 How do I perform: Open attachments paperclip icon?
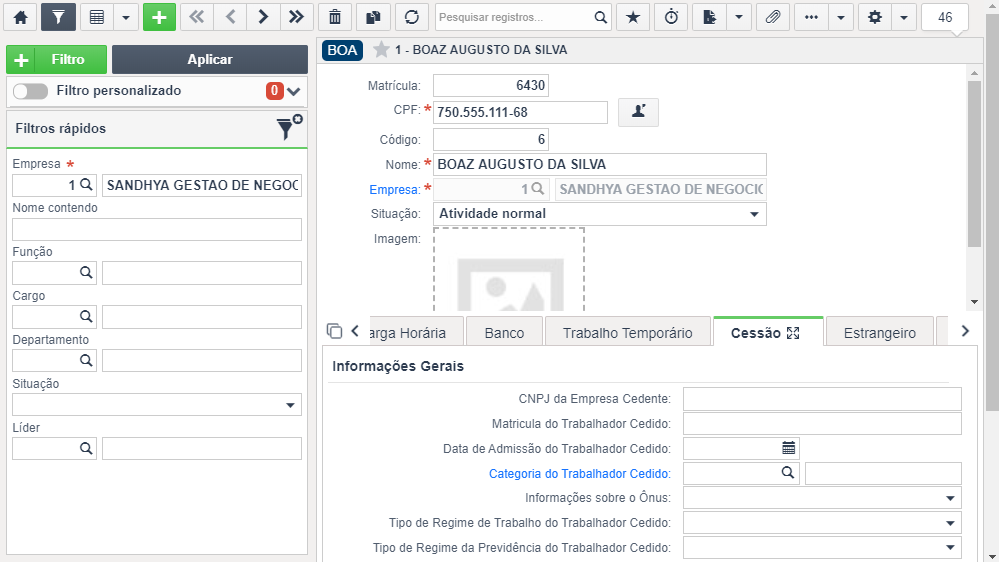tap(773, 17)
